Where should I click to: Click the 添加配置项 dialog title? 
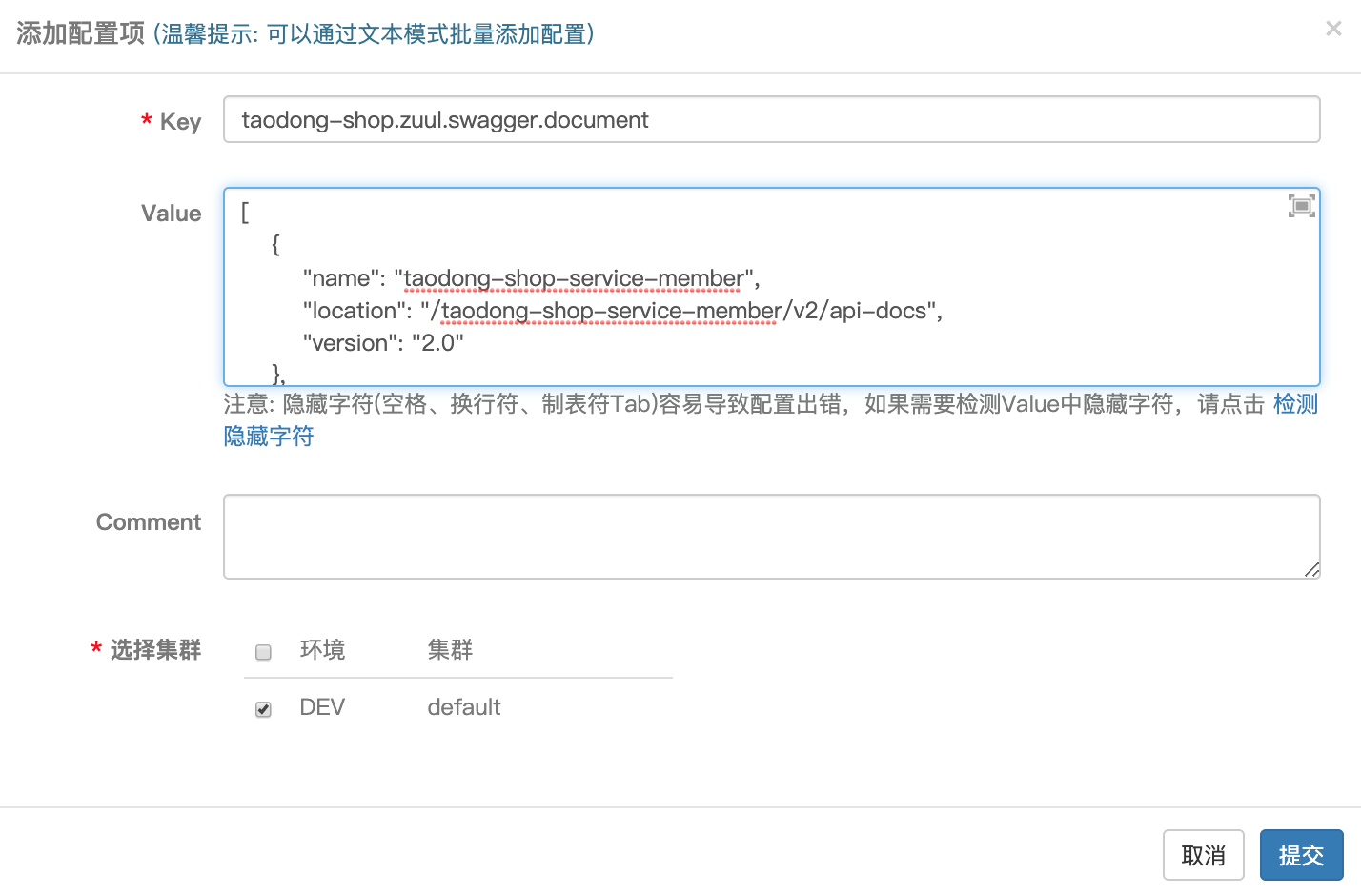click(x=81, y=33)
